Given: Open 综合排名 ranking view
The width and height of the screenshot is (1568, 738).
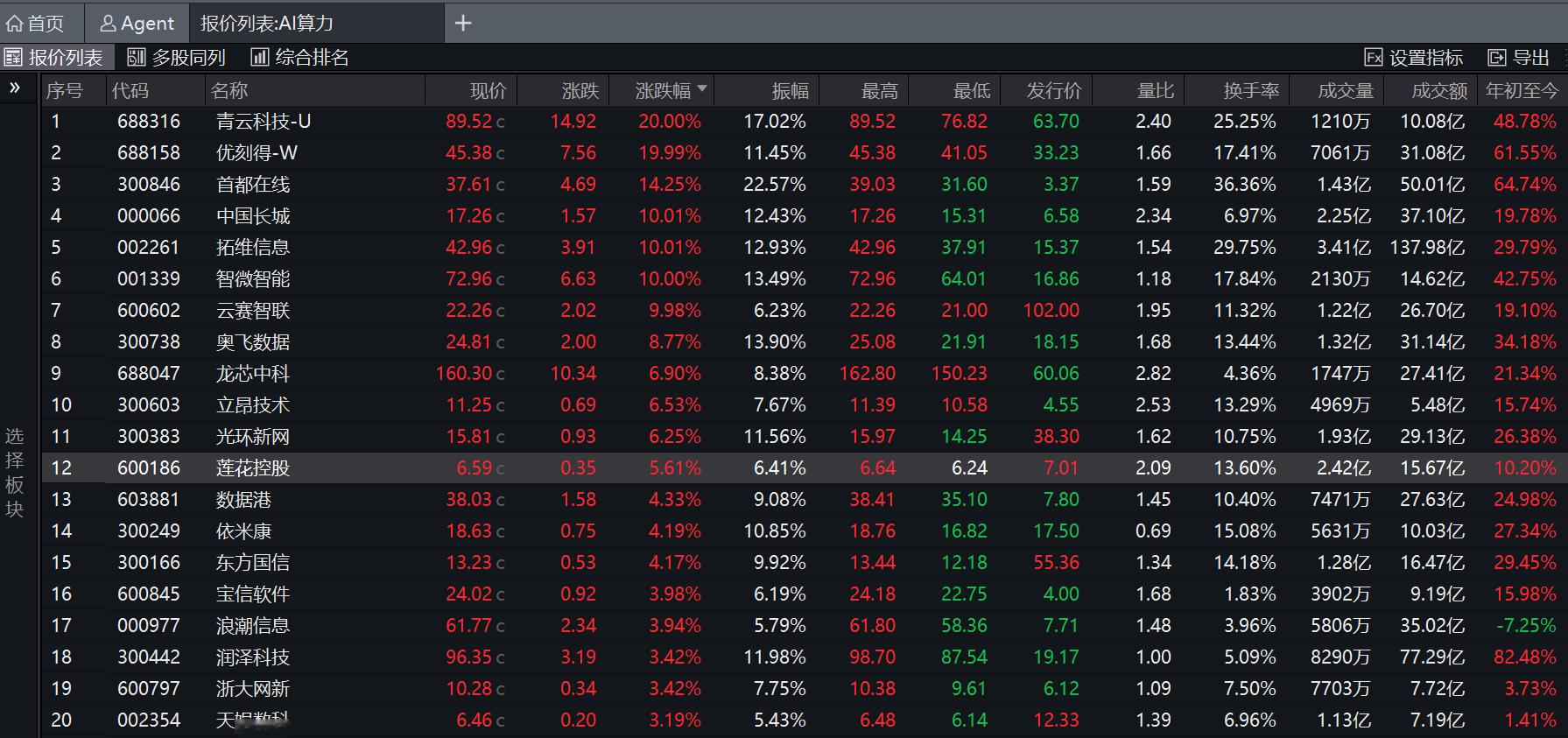Looking at the screenshot, I should click(x=300, y=58).
